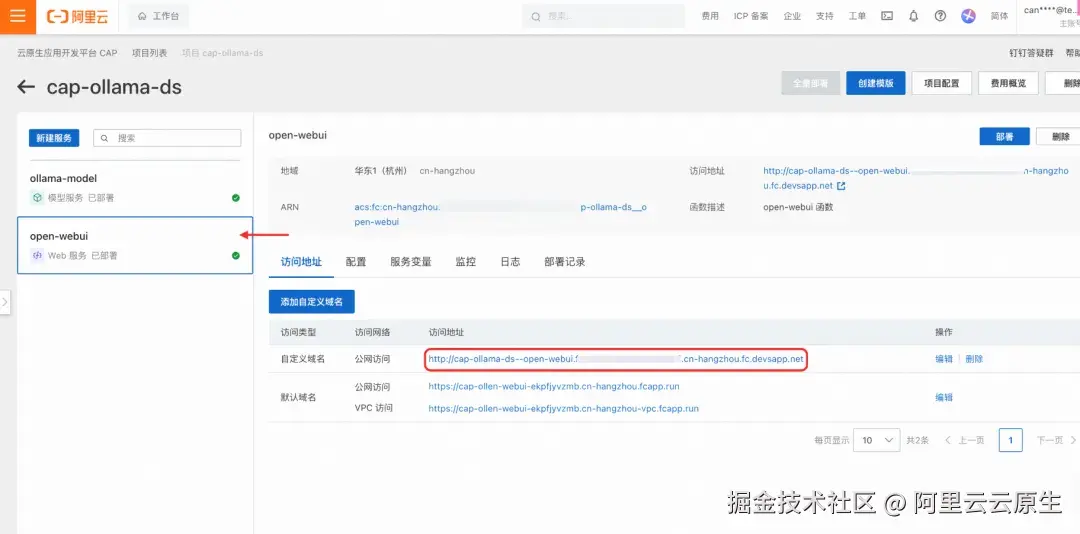Open the ICP 备案 menu
The width and height of the screenshot is (1080, 534).
(751, 17)
